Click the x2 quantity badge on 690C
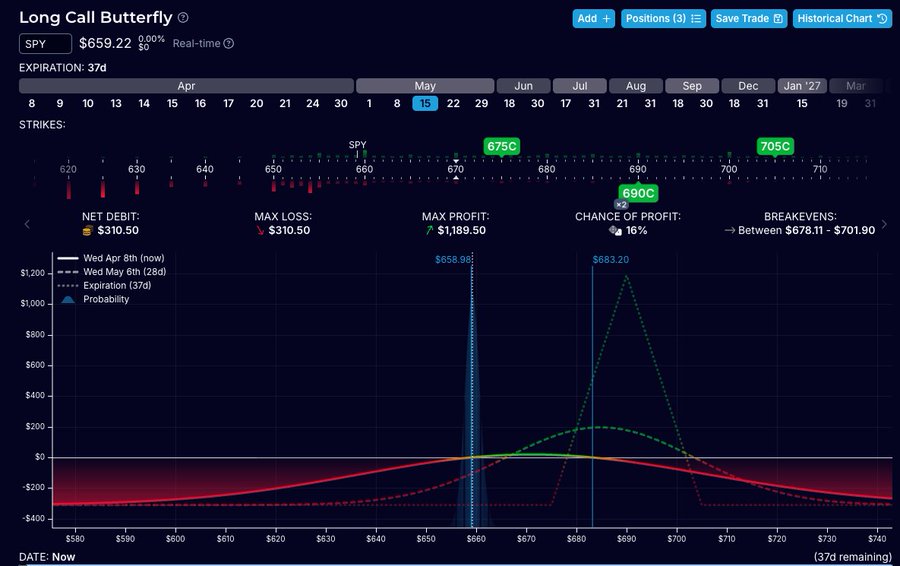This screenshot has width=900, height=566. (x=620, y=204)
